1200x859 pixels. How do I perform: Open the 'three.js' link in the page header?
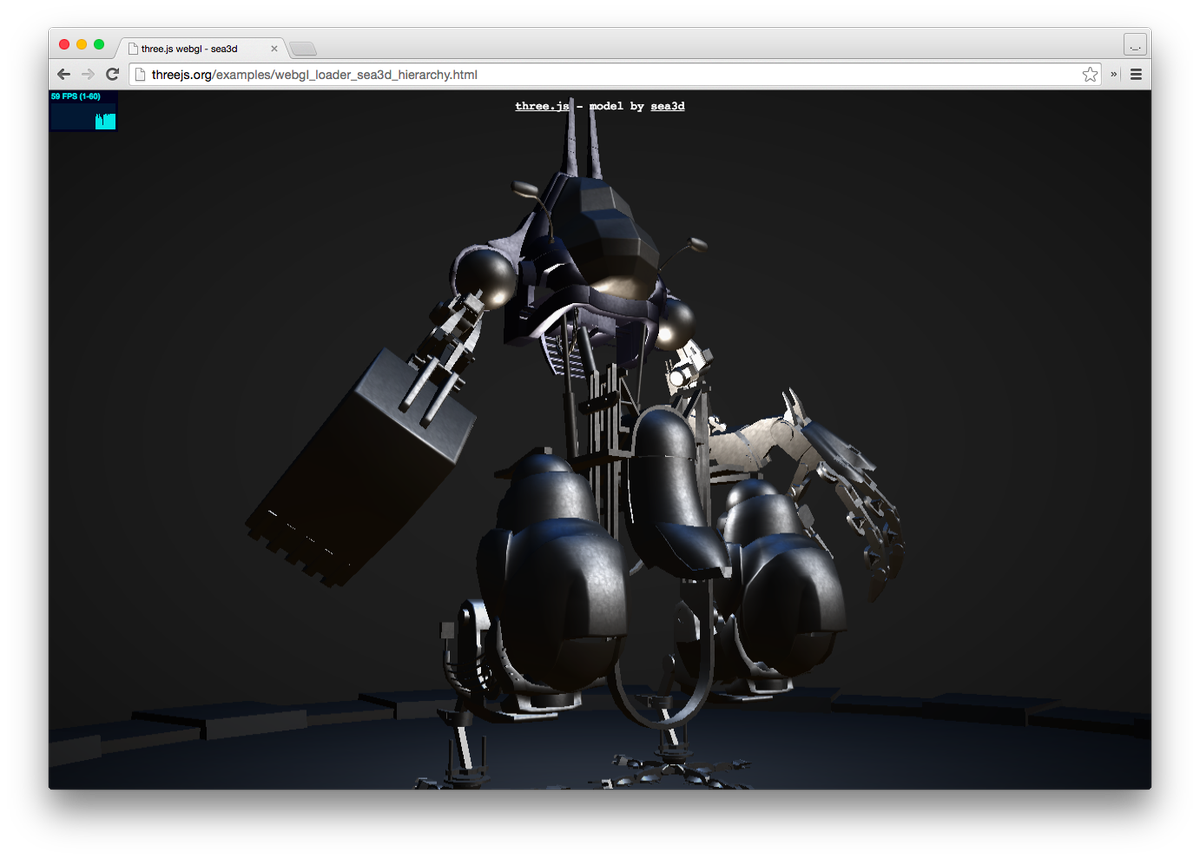tap(541, 105)
